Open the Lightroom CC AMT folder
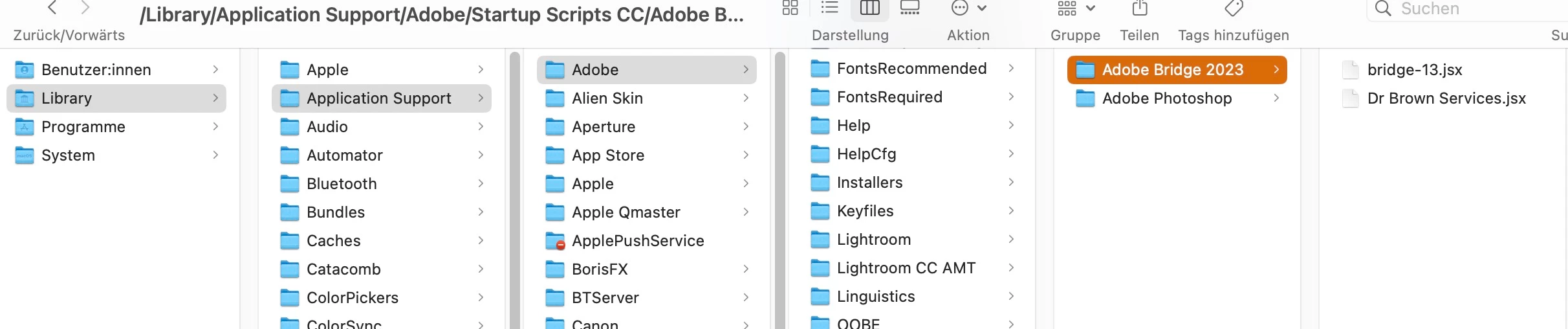 (x=912, y=267)
